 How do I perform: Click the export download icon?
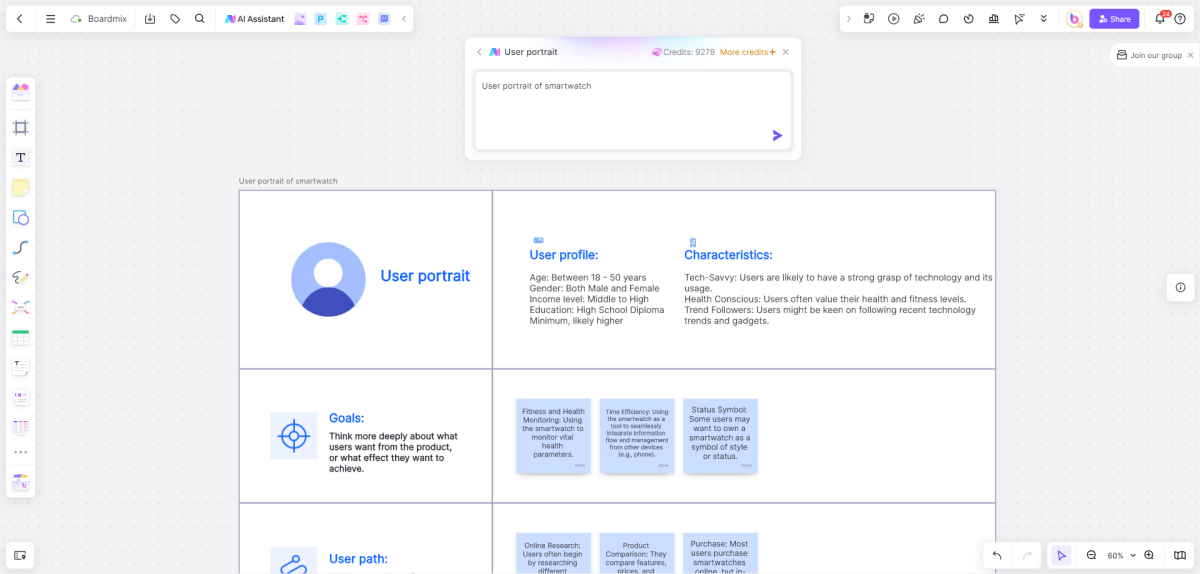[x=150, y=19]
